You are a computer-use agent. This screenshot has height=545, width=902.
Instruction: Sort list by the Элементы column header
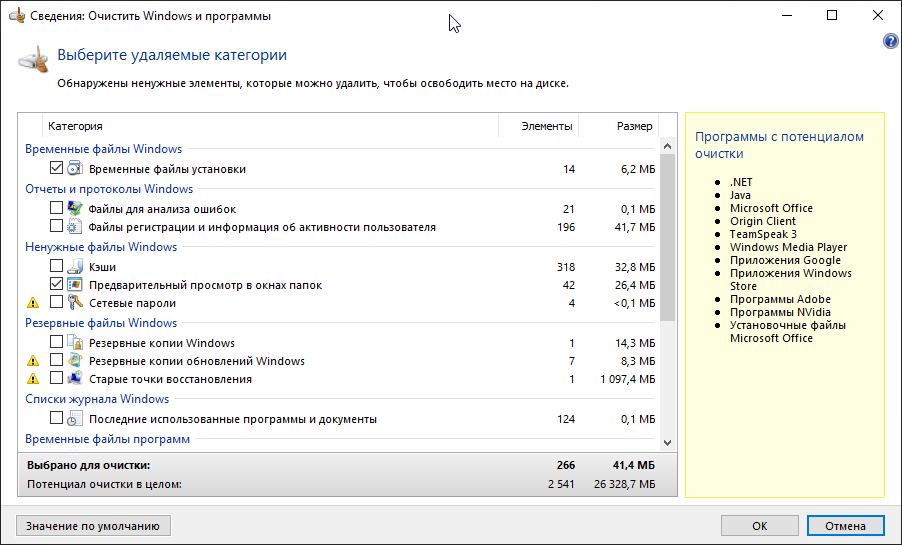547,126
